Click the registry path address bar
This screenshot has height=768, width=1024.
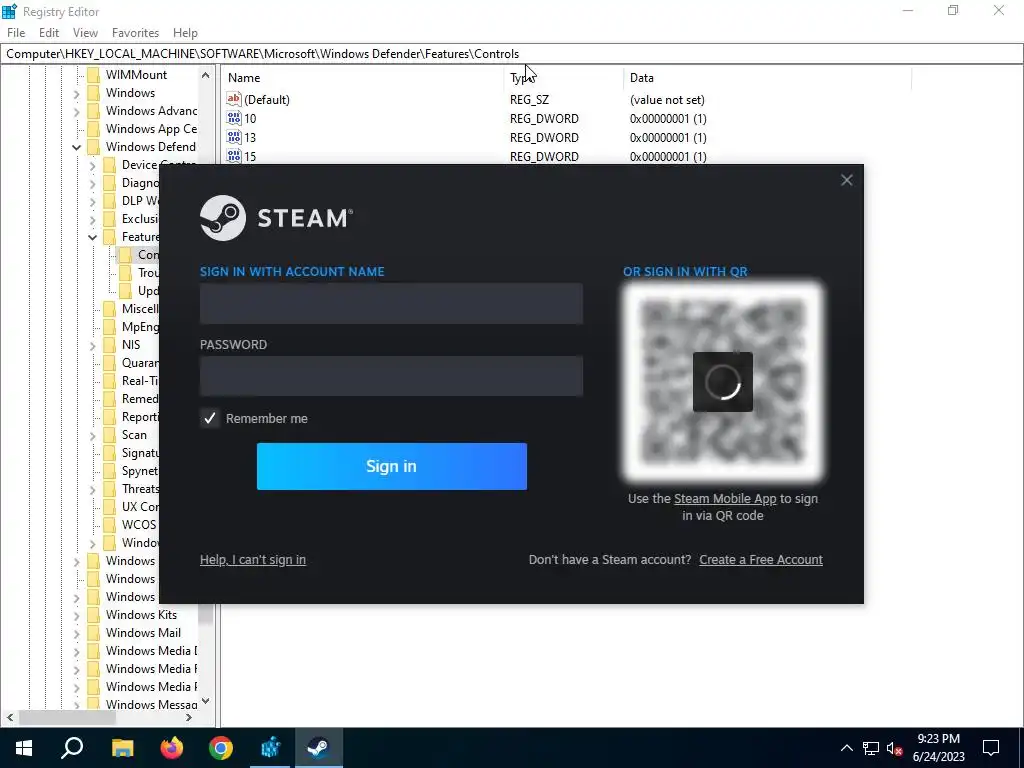pos(512,54)
